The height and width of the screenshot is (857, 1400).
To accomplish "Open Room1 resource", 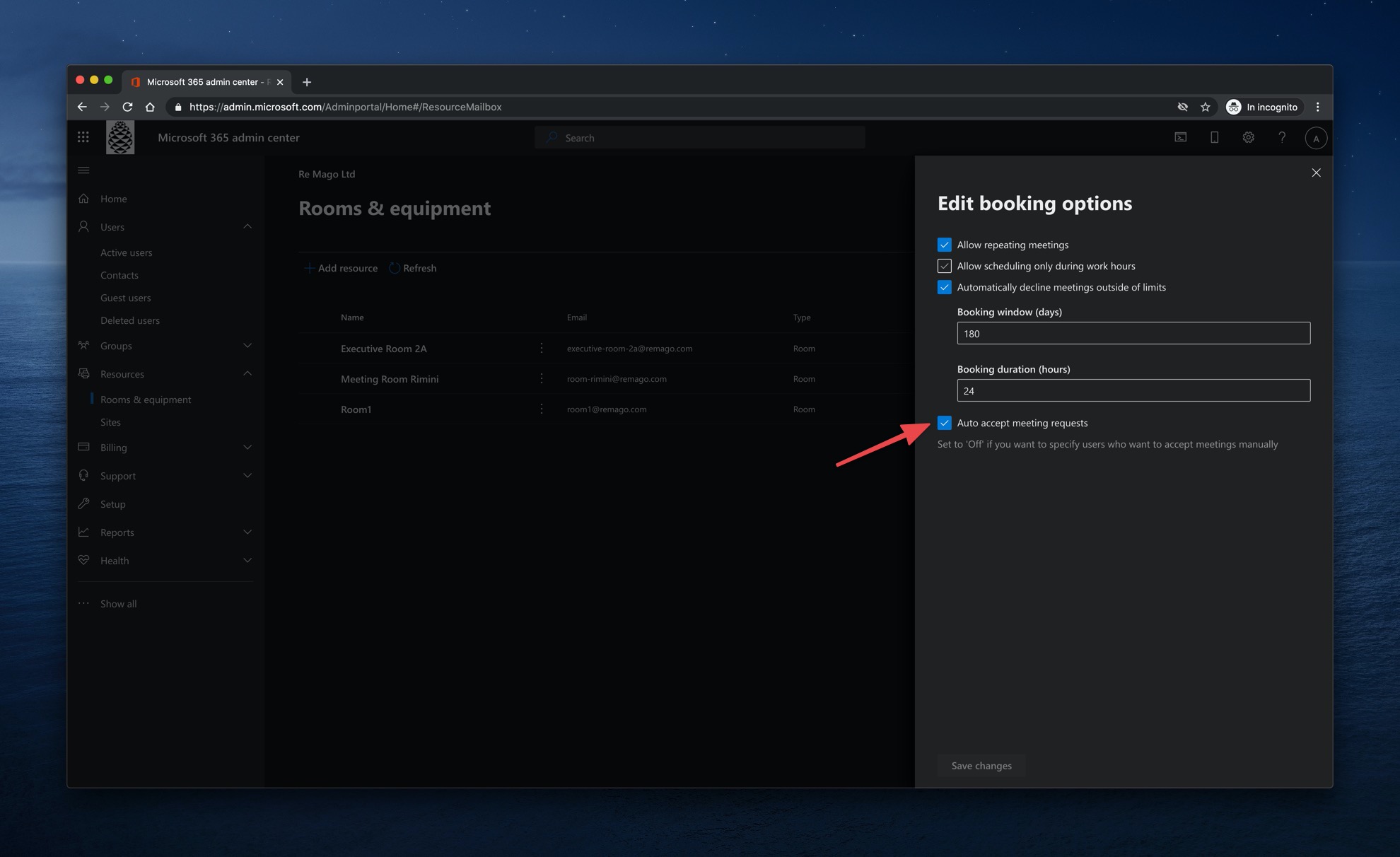I will point(356,409).
